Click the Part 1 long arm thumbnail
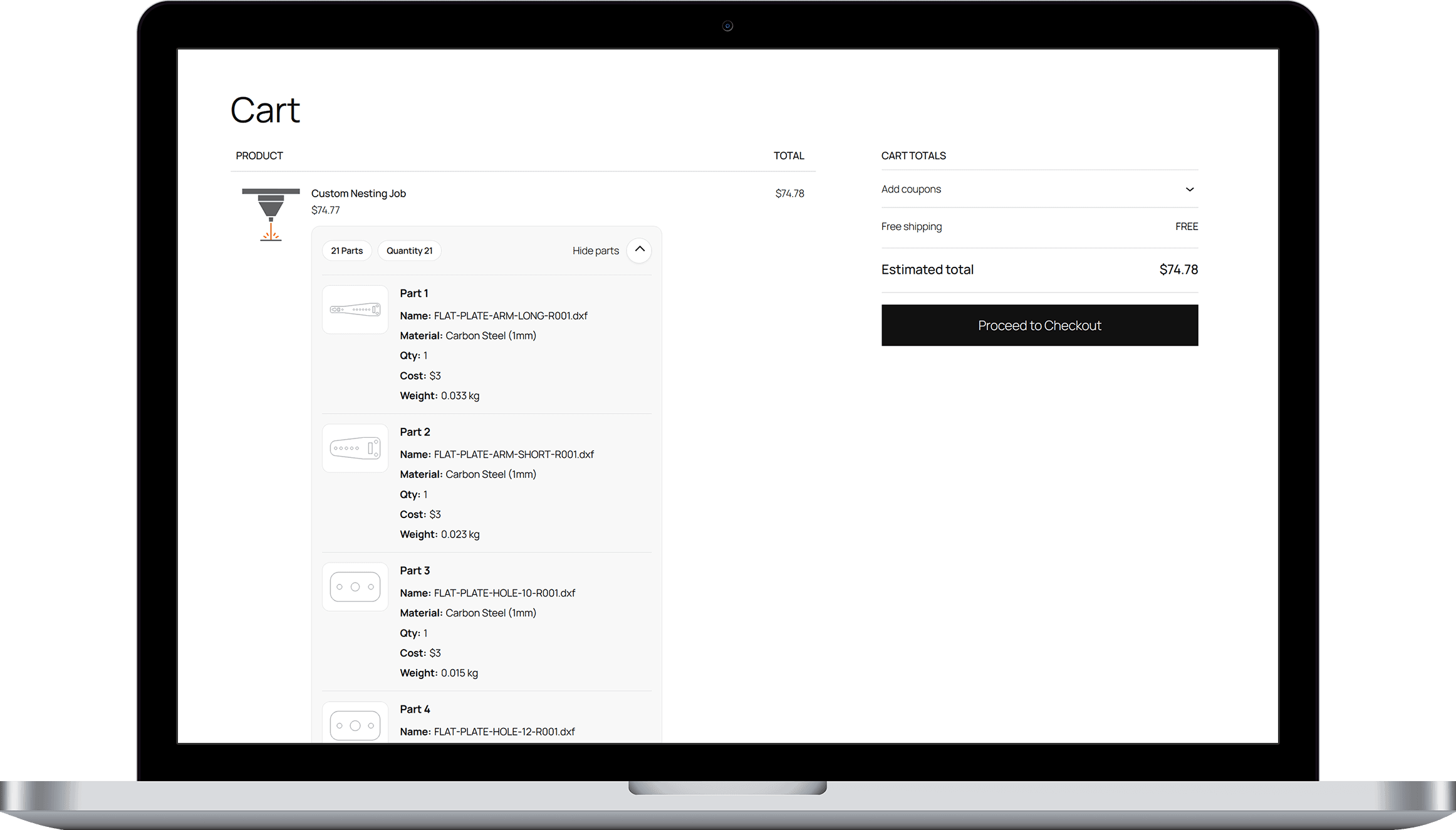Screen dimensions: 1456x830 (x=355, y=309)
